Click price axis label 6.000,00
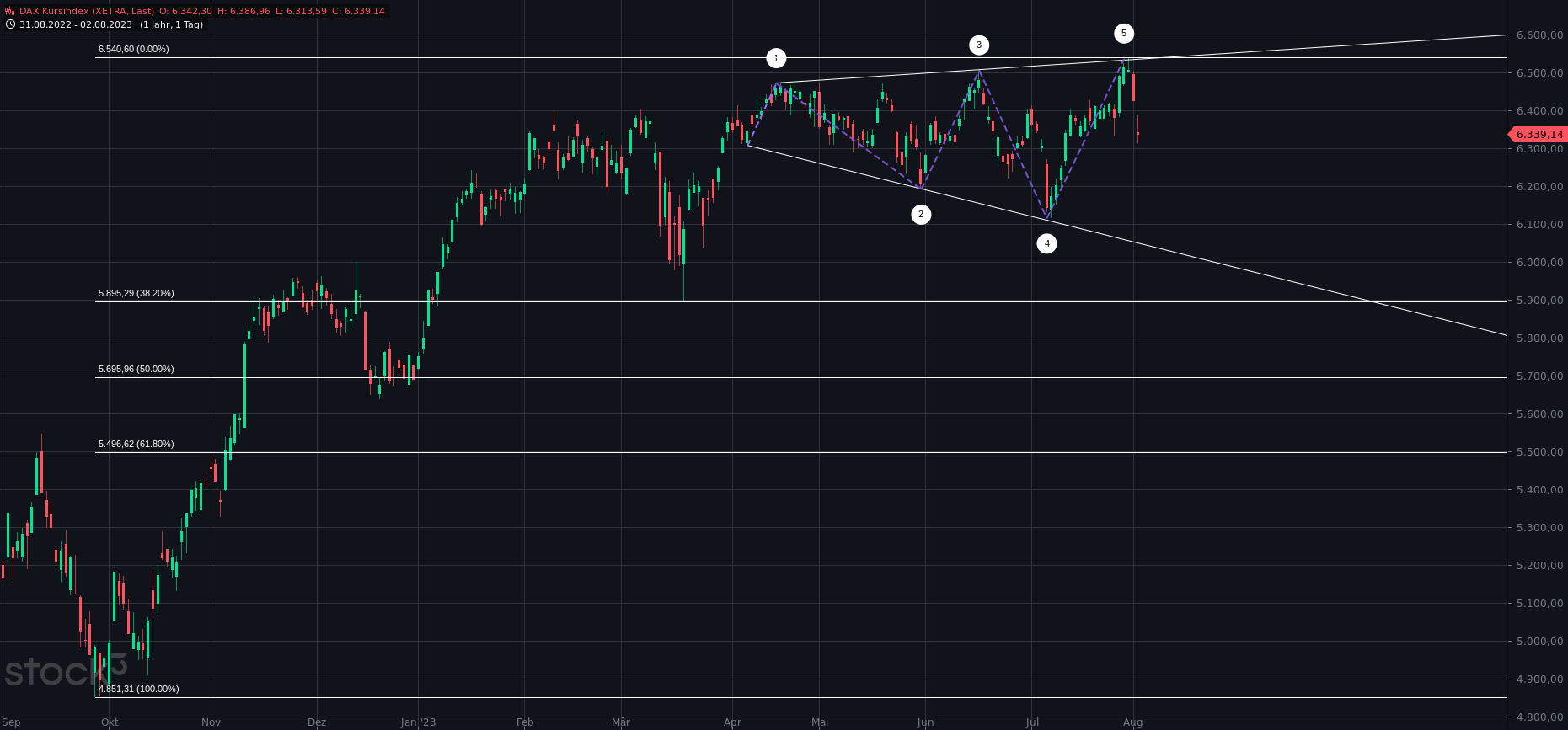This screenshot has width=1568, height=730. click(x=1539, y=263)
